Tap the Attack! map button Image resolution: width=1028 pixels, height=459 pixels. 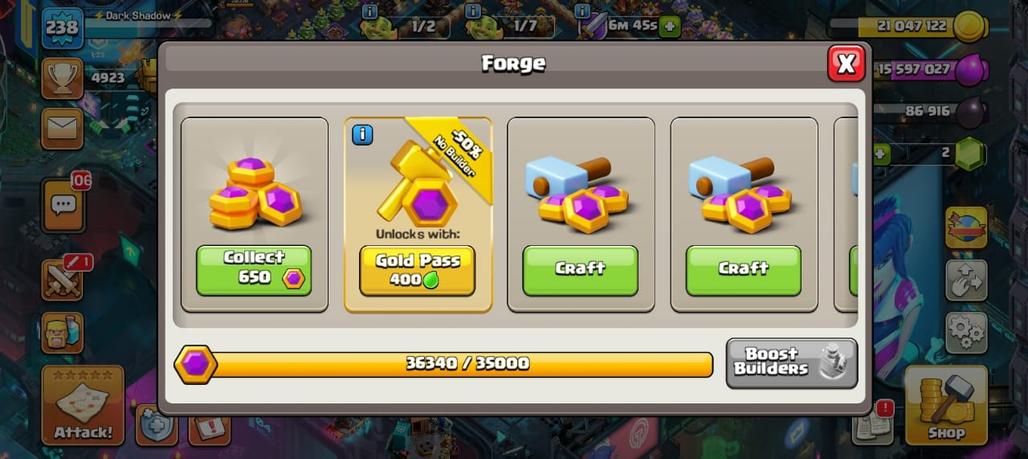(83, 405)
